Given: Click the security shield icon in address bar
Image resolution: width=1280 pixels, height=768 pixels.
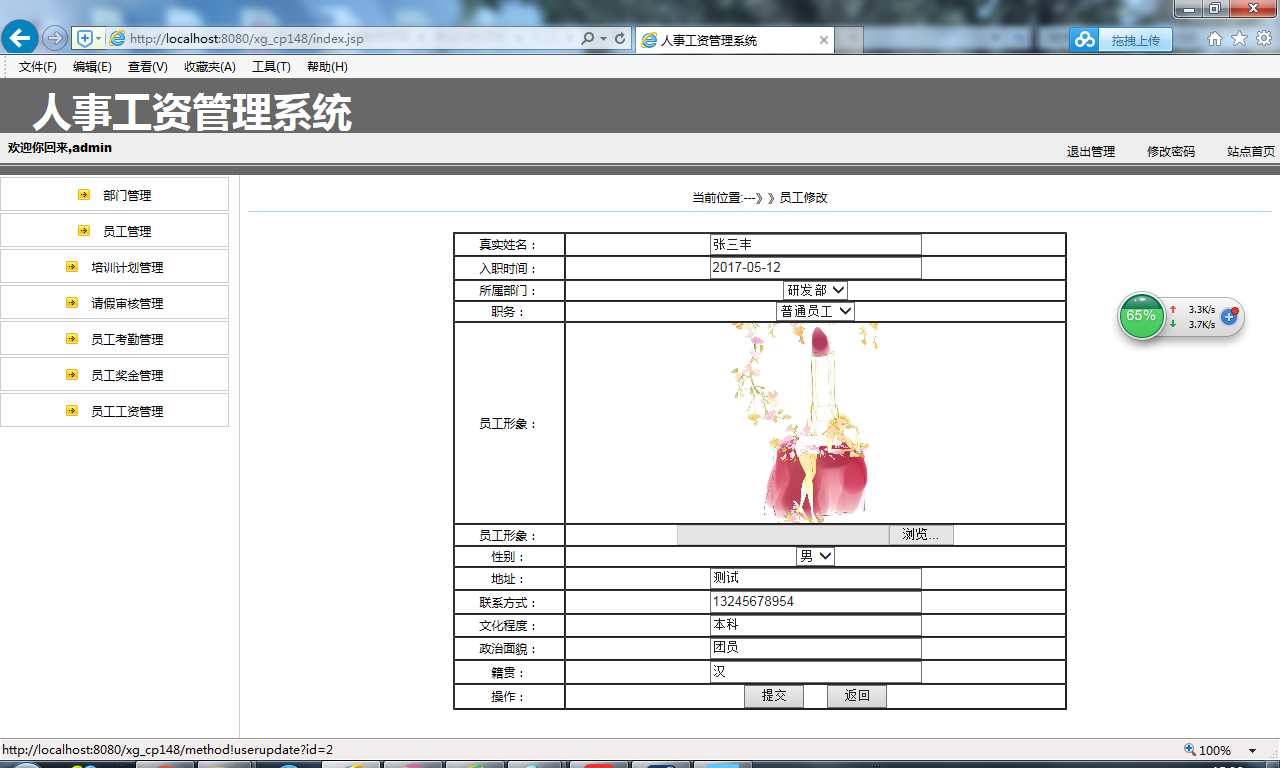Looking at the screenshot, I should [85, 39].
